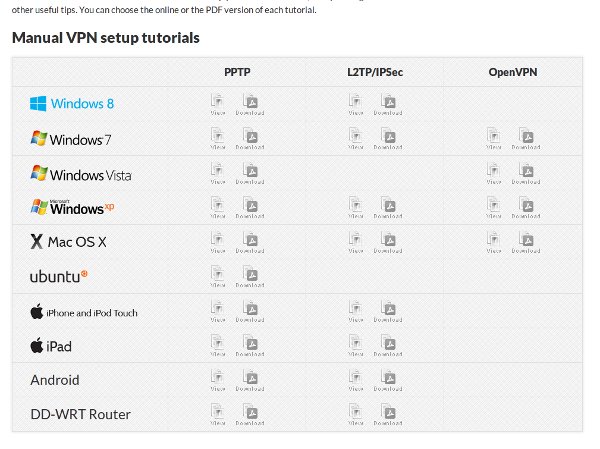View Windows Vista OpenVPN tutorial
Screen dimensions: 600x449
[x=493, y=172]
